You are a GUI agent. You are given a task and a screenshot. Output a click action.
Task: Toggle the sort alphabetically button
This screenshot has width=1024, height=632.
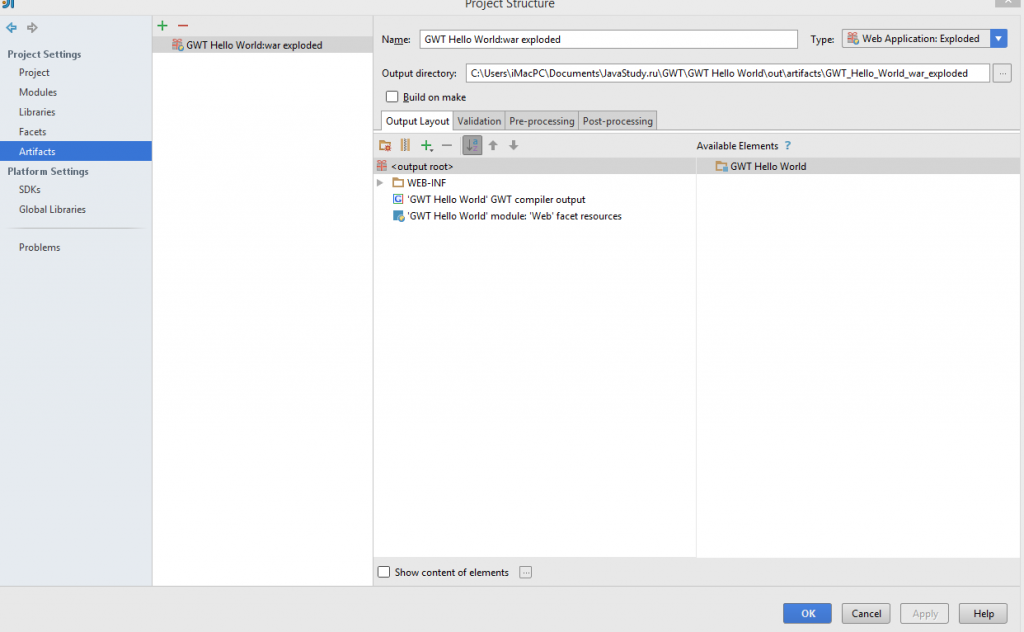(471, 145)
